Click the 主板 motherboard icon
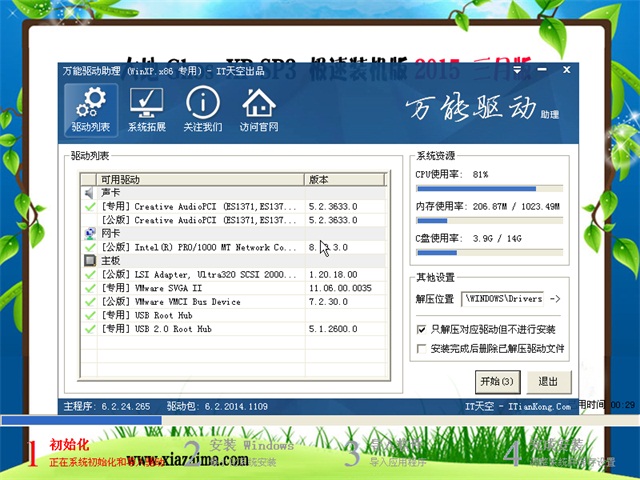 [x=89, y=260]
